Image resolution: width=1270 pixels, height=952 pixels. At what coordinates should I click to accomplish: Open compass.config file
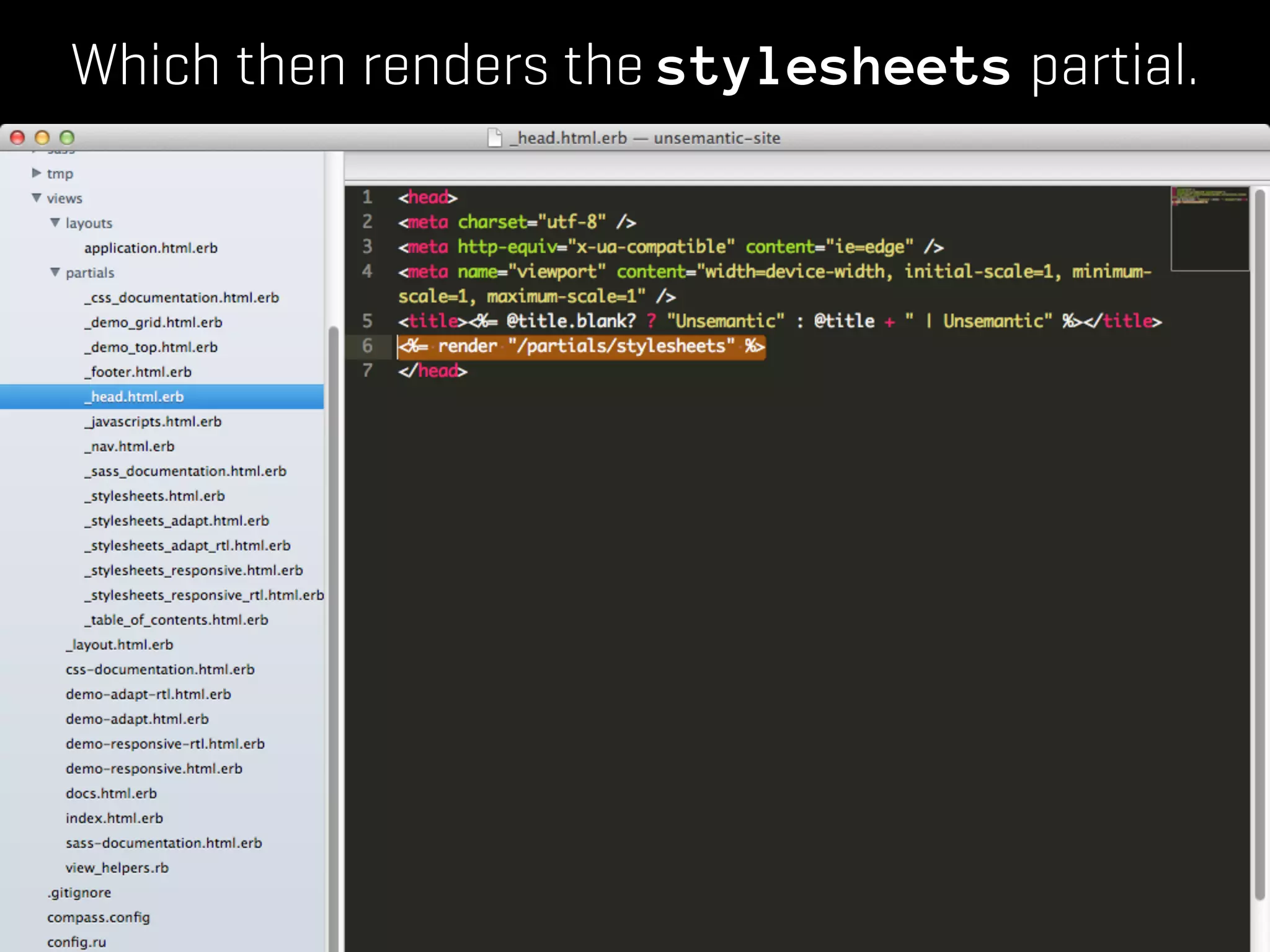pyautogui.click(x=99, y=917)
